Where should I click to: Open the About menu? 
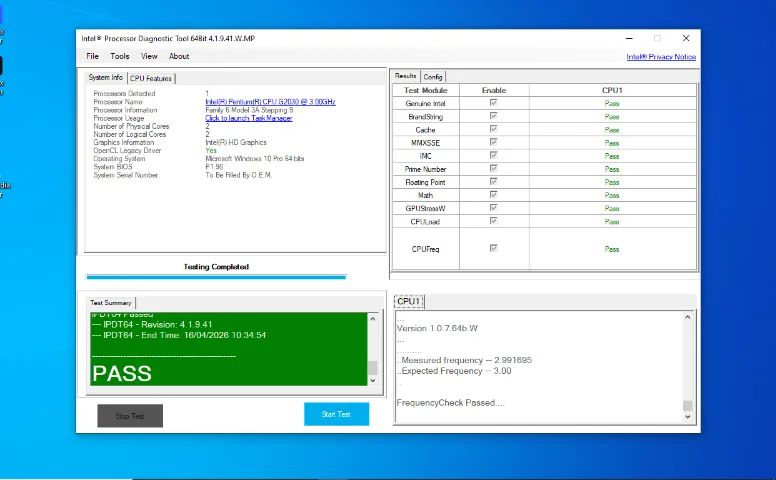(179, 56)
